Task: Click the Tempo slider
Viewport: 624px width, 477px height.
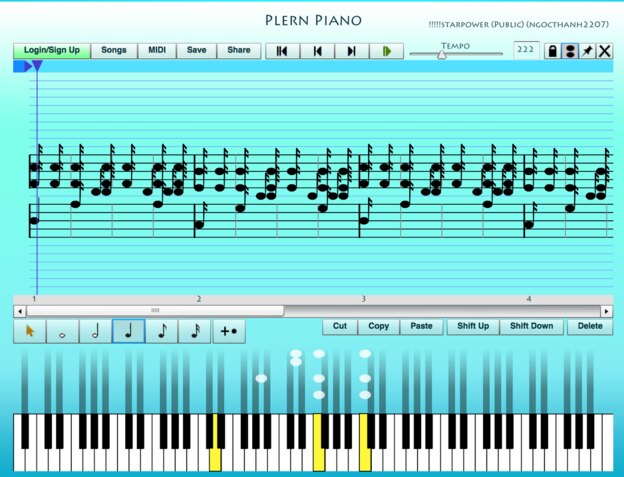Action: (455, 55)
